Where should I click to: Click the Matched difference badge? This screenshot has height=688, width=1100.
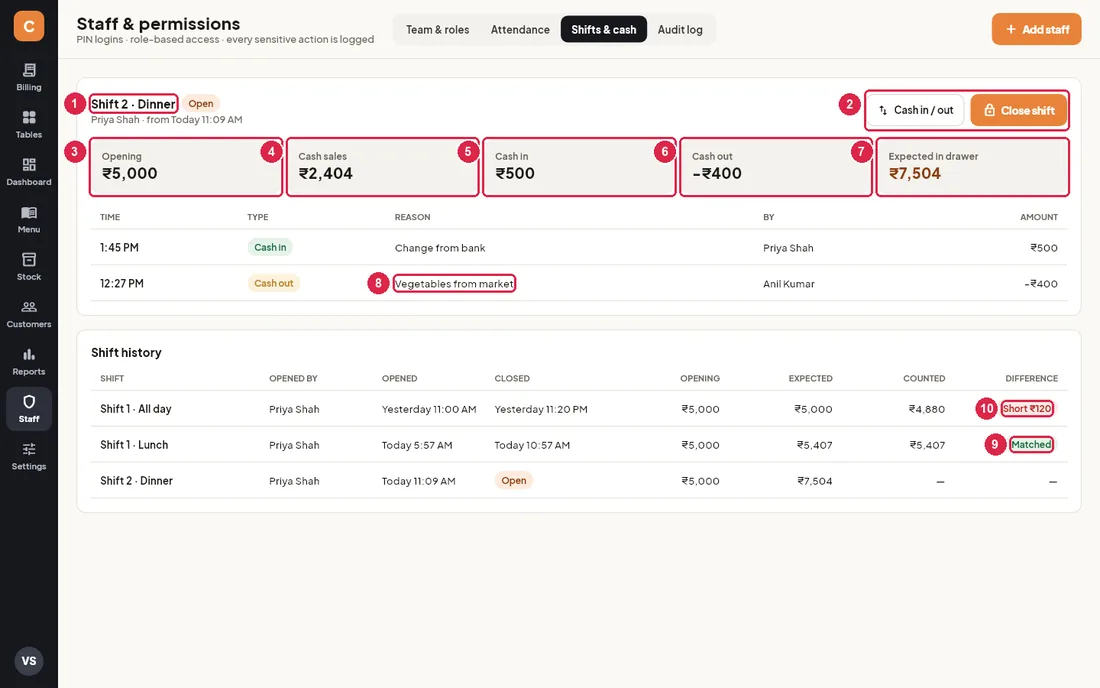coord(1031,445)
